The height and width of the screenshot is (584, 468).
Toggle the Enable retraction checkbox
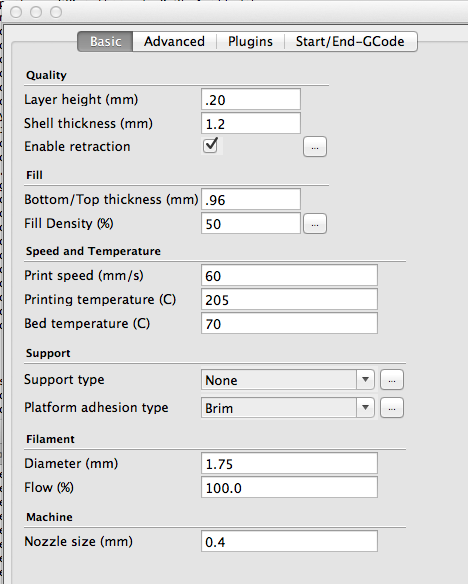211,145
